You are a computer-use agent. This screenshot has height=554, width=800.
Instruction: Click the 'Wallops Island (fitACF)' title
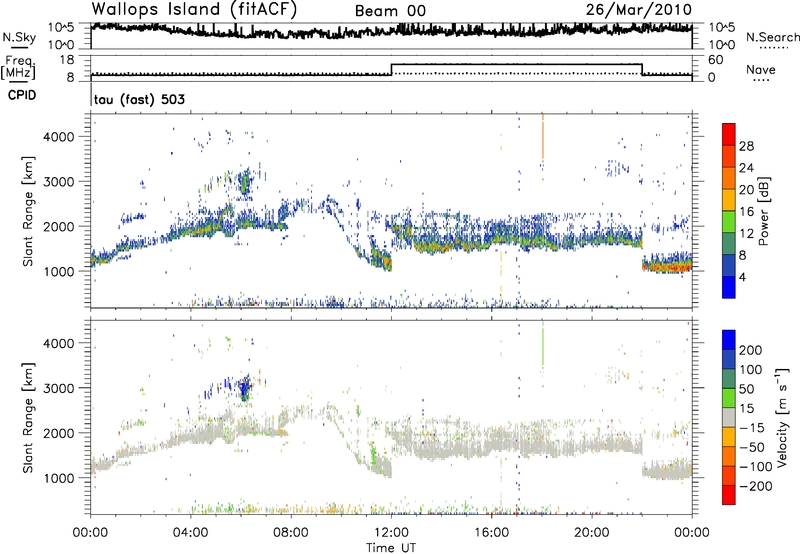coord(194,10)
